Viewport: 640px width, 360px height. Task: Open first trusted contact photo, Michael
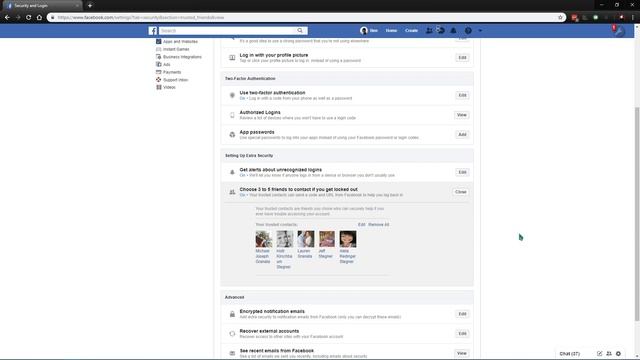(x=264, y=239)
